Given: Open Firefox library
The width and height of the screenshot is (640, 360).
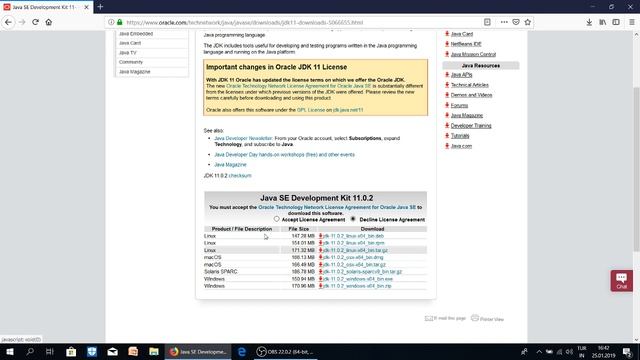Looking at the screenshot, I should click(x=602, y=22).
